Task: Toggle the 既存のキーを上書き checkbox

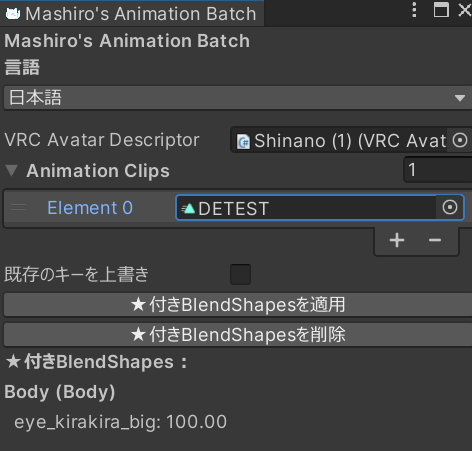Action: click(240, 274)
